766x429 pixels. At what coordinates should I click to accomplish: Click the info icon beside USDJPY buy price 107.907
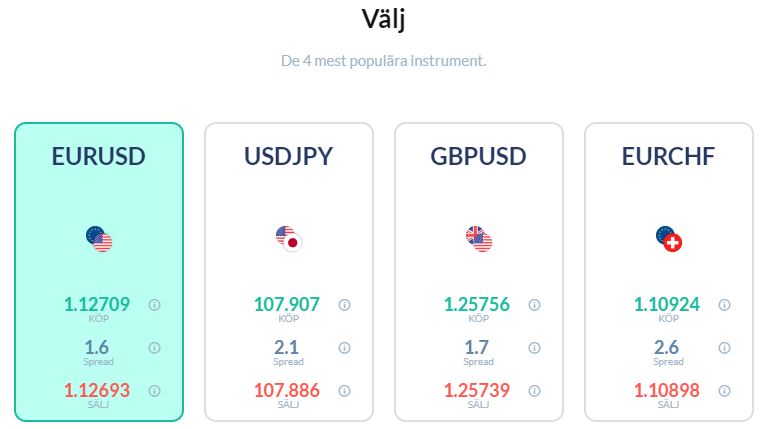coord(344,305)
